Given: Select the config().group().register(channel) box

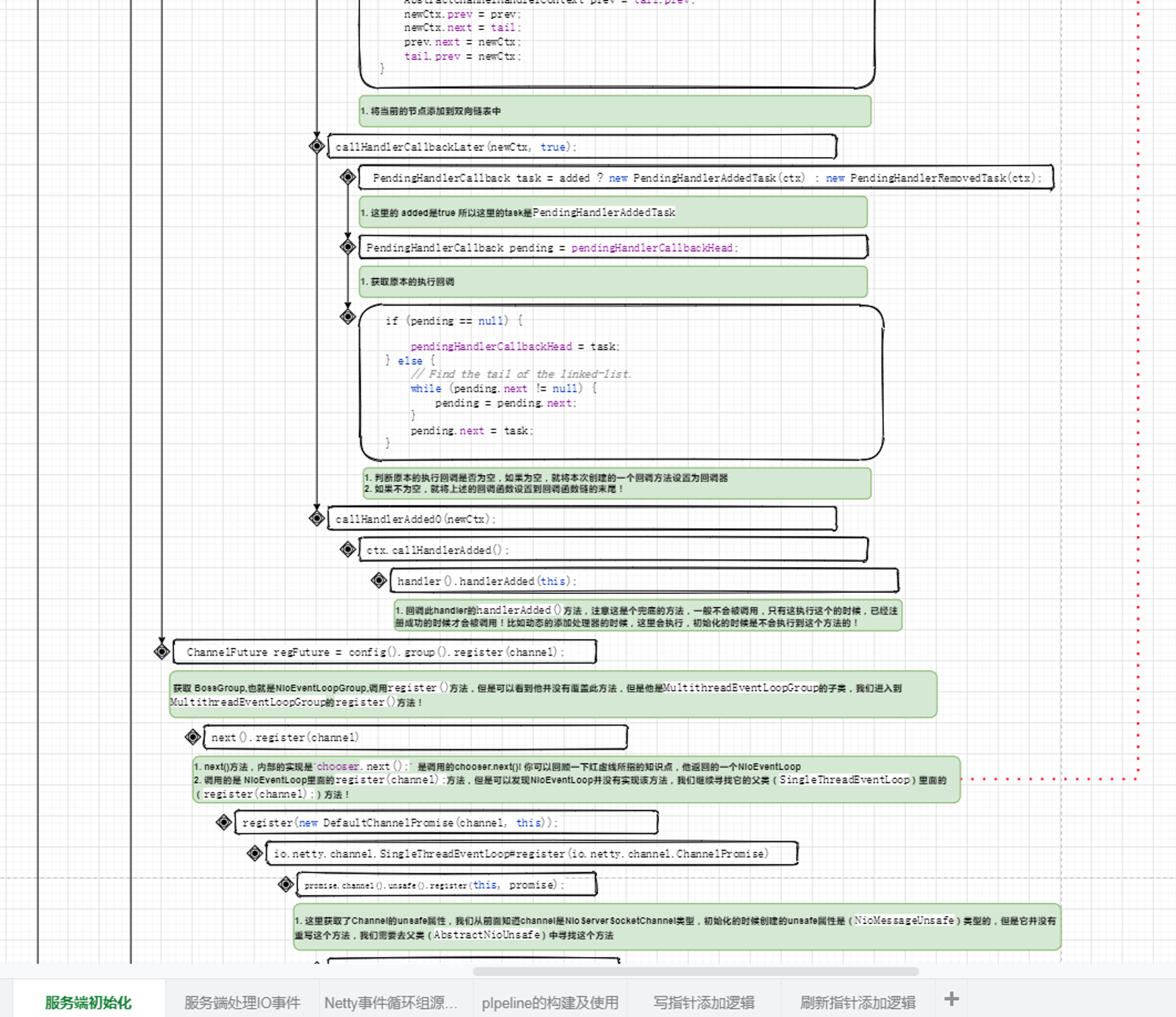Looking at the screenshot, I should [385, 652].
